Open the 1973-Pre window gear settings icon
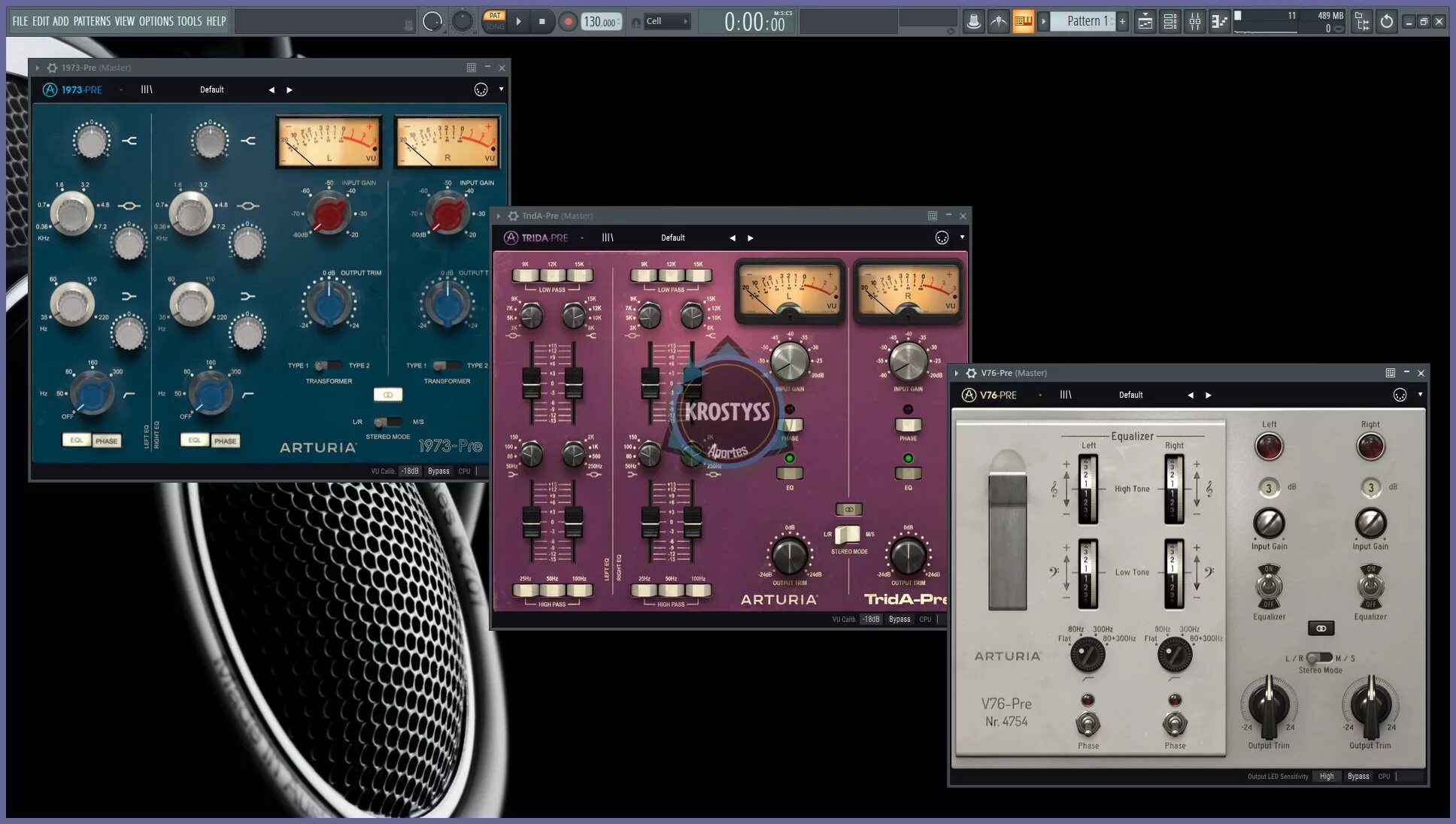 click(52, 68)
